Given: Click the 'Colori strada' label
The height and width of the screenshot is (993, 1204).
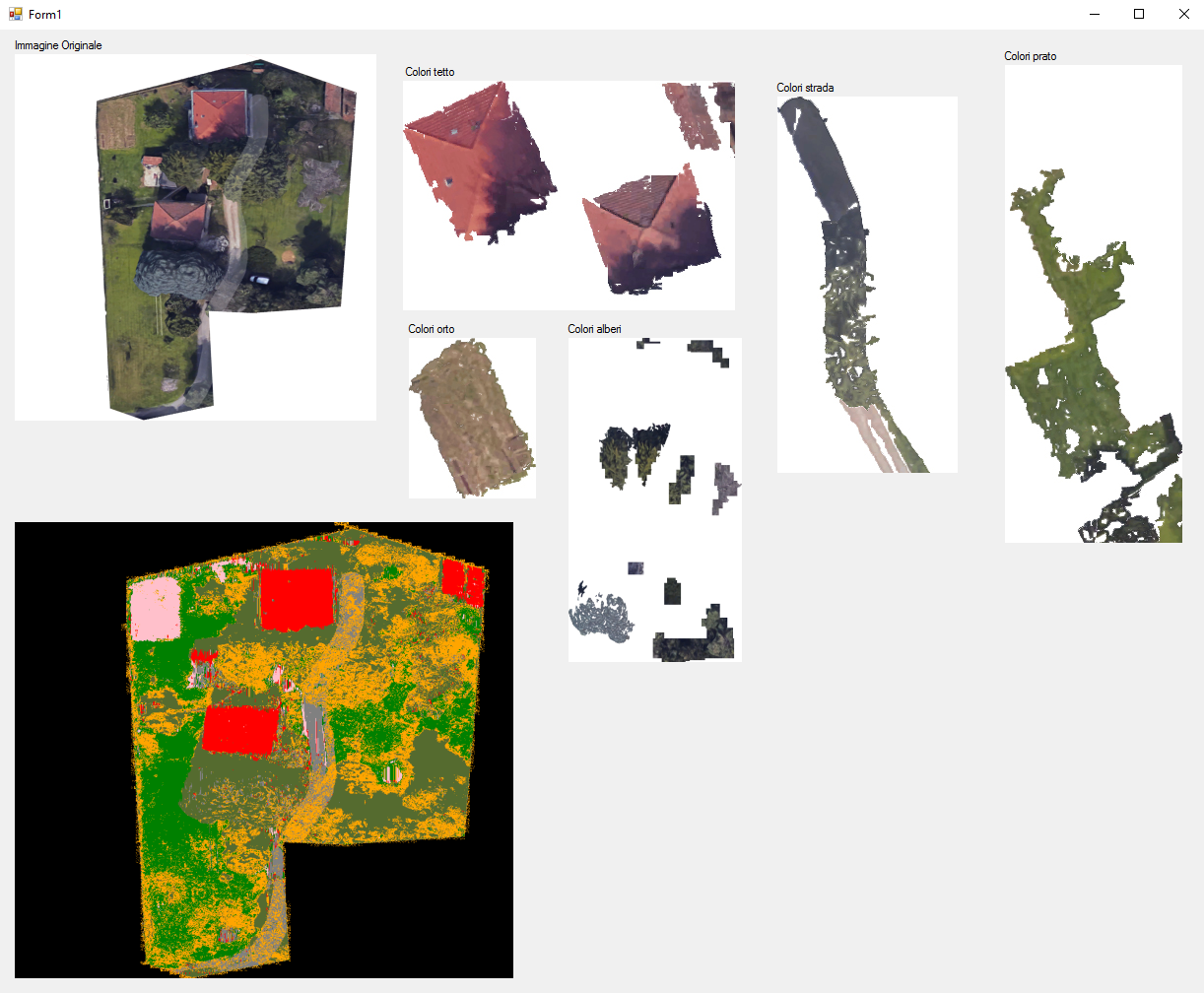Looking at the screenshot, I should 805,88.
